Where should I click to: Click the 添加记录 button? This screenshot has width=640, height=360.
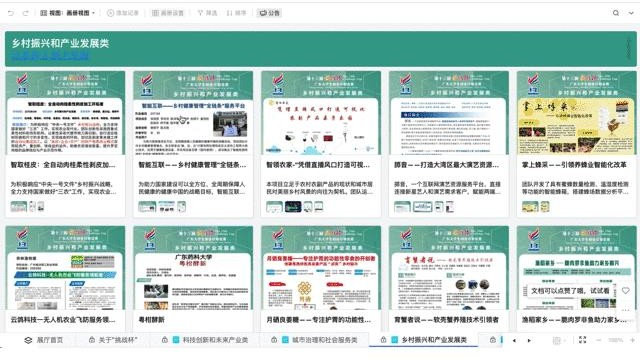click(x=123, y=13)
